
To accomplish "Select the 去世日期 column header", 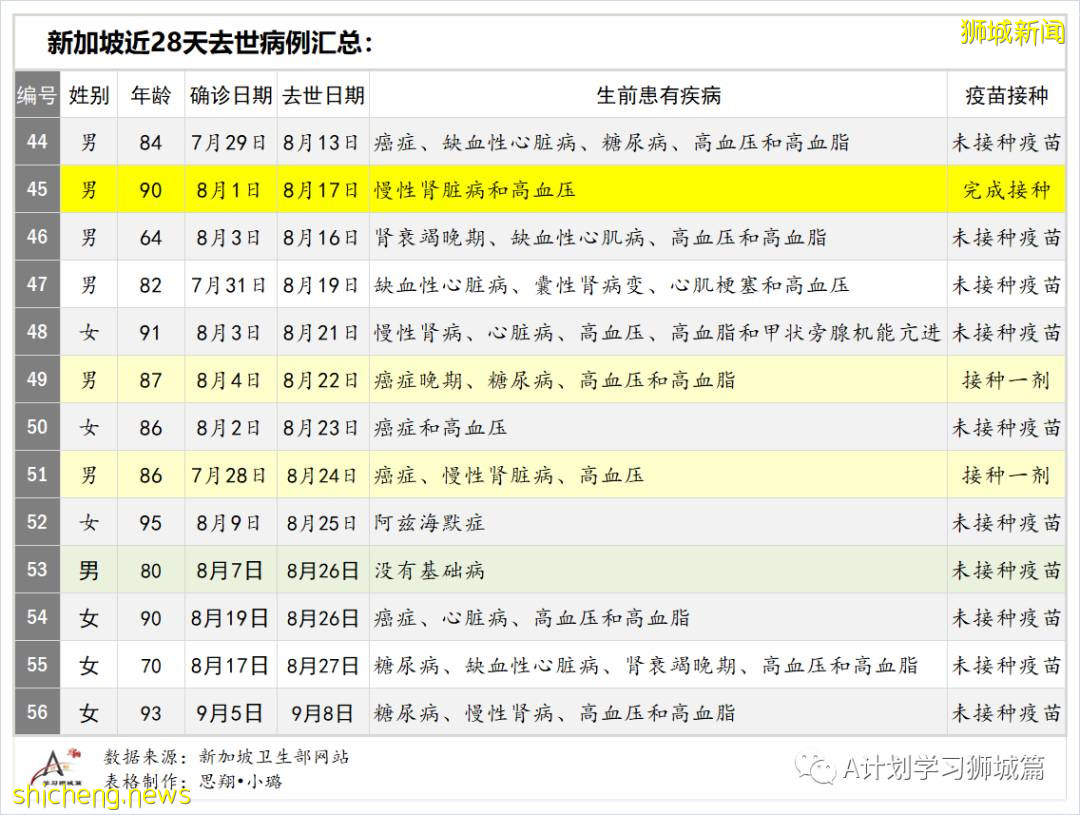I will pyautogui.click(x=322, y=95).
